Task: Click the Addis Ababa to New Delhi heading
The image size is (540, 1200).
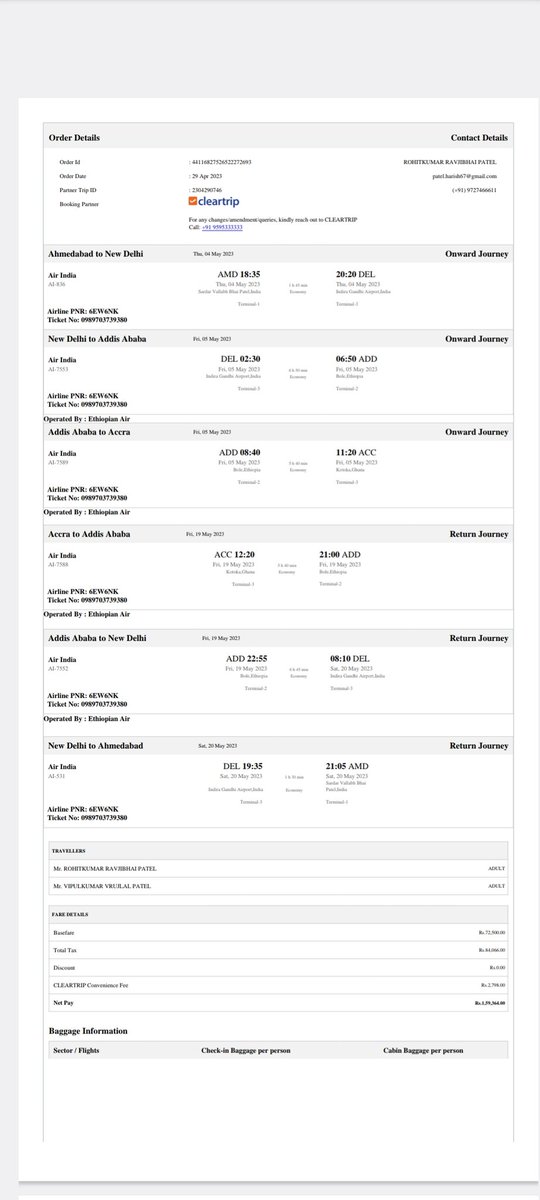Action: tap(97, 637)
